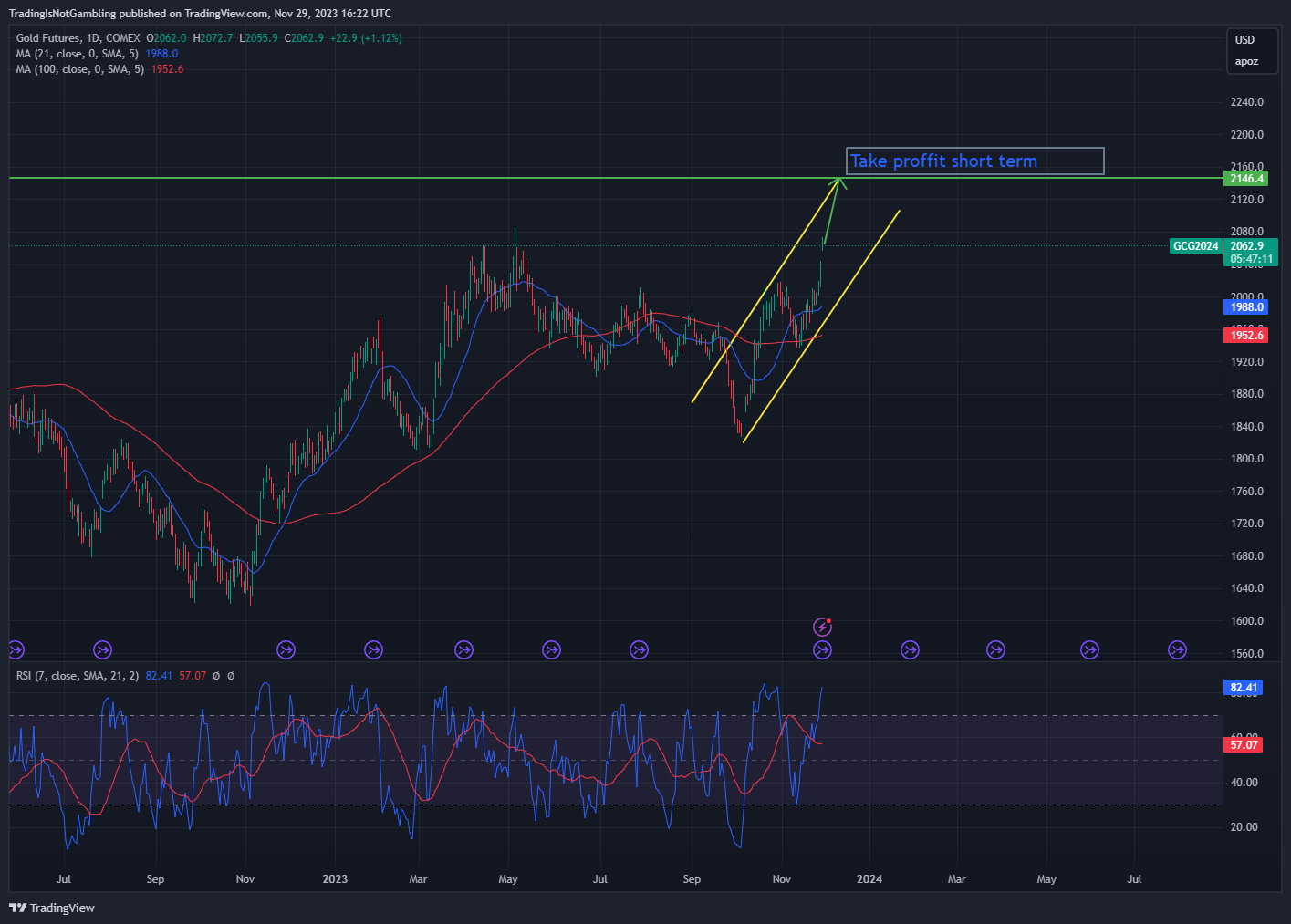Viewport: 1291px width, 924px height.
Task: Click the MA (100, close, 0, SMA, 5) indicator legend
Action: click(x=80, y=69)
